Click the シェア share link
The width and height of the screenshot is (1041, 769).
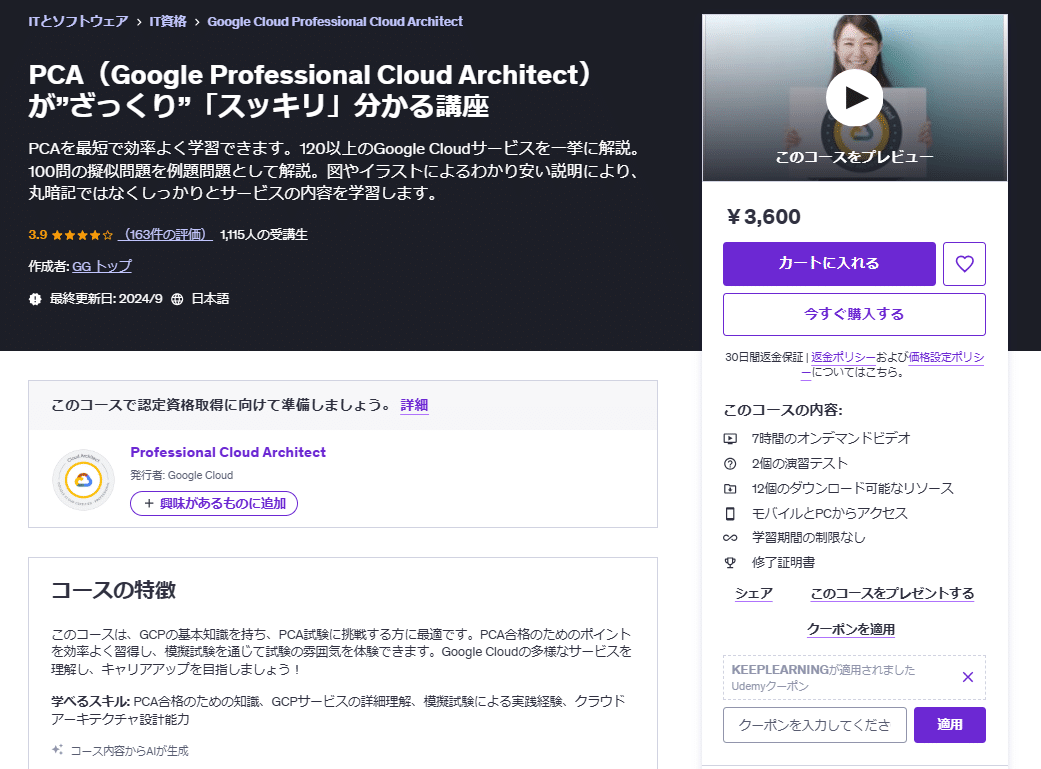click(754, 593)
